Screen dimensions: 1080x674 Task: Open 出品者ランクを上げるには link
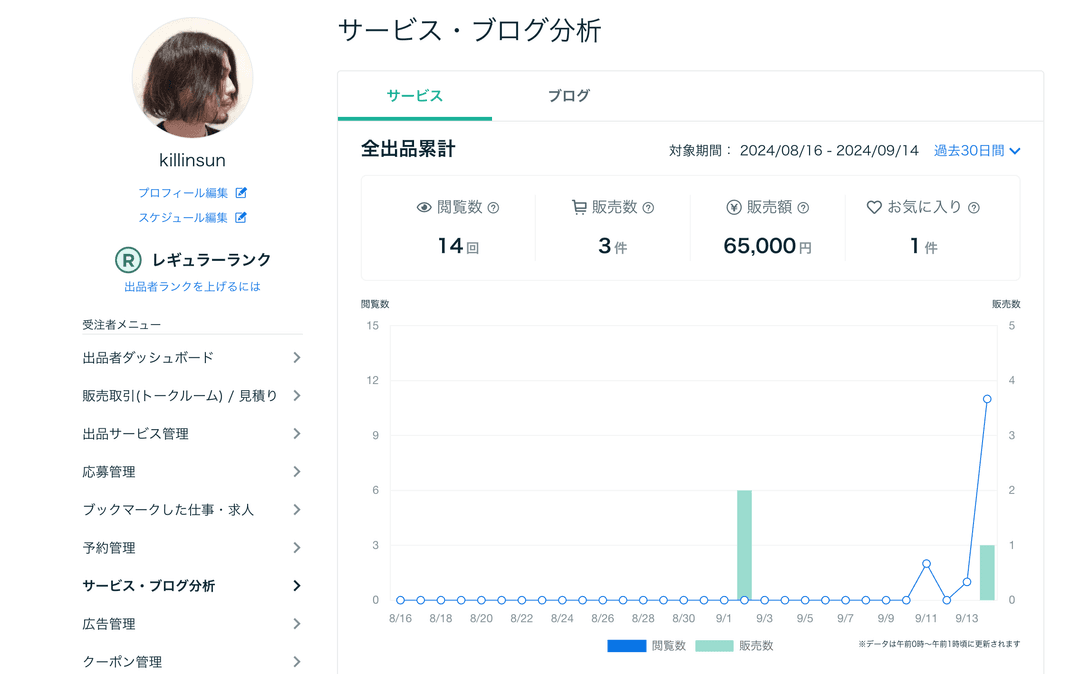coord(192,286)
